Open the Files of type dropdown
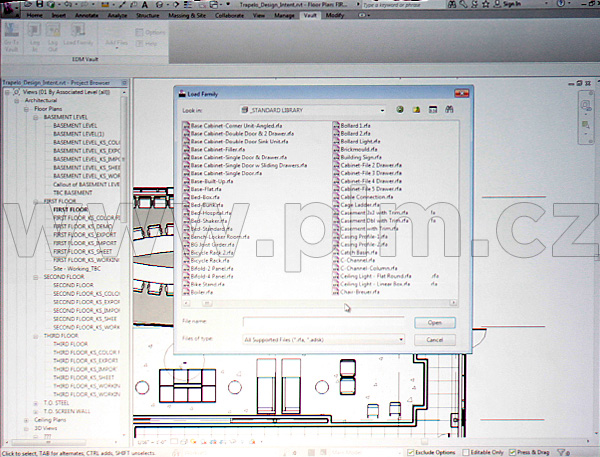 point(401,340)
